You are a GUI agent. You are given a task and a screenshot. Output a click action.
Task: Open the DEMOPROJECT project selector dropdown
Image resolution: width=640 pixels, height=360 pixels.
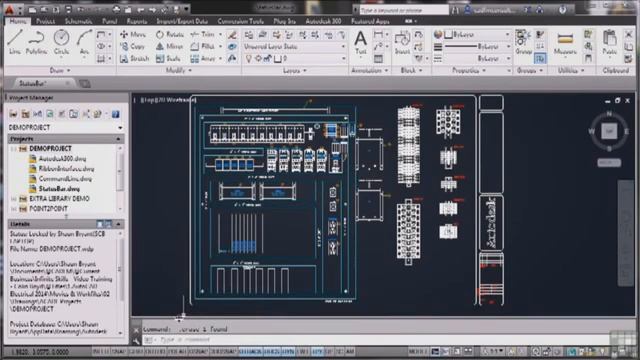point(65,128)
